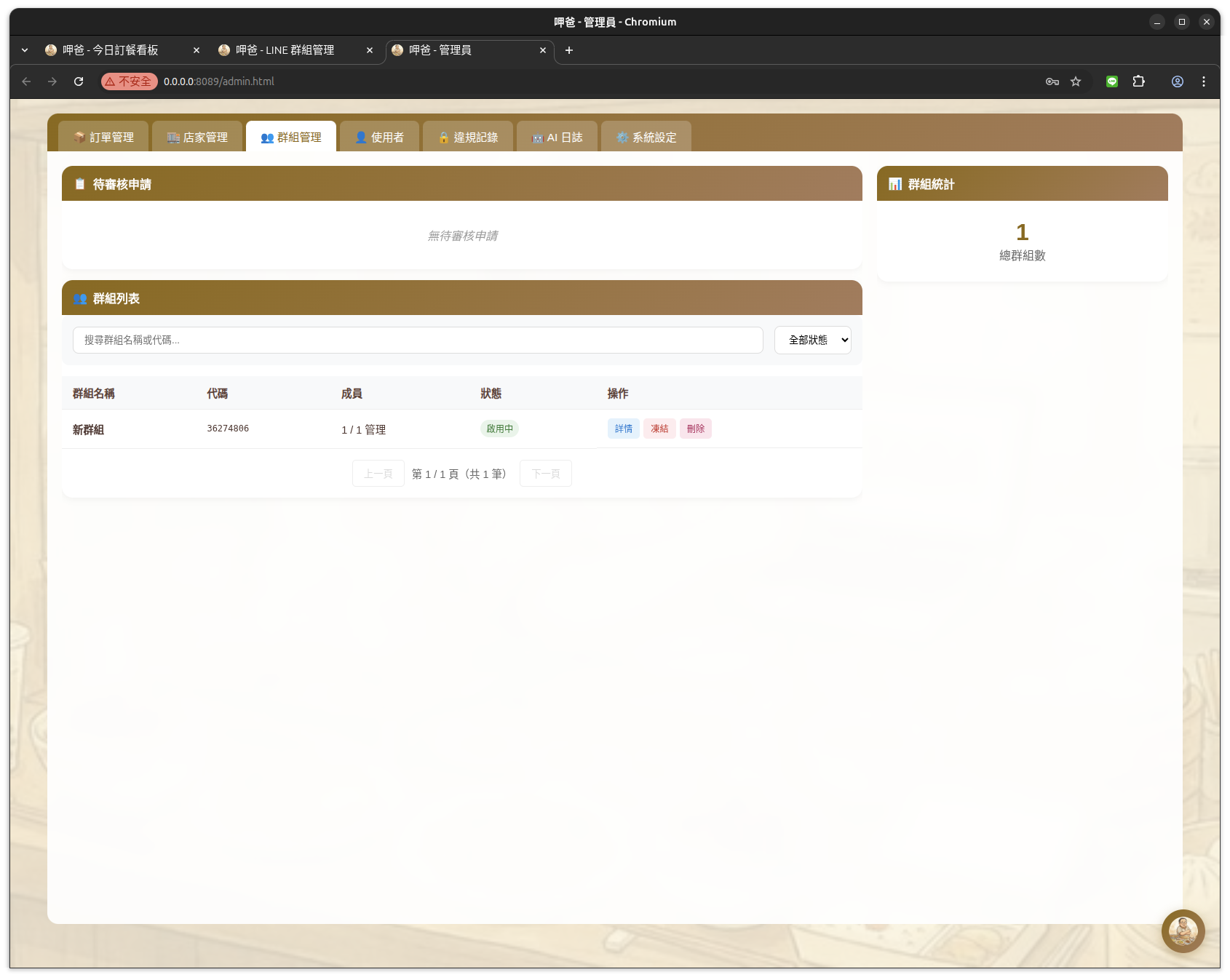Switch to the AI 日誌 tab
Screen dimensions: 1230x980
click(x=557, y=137)
